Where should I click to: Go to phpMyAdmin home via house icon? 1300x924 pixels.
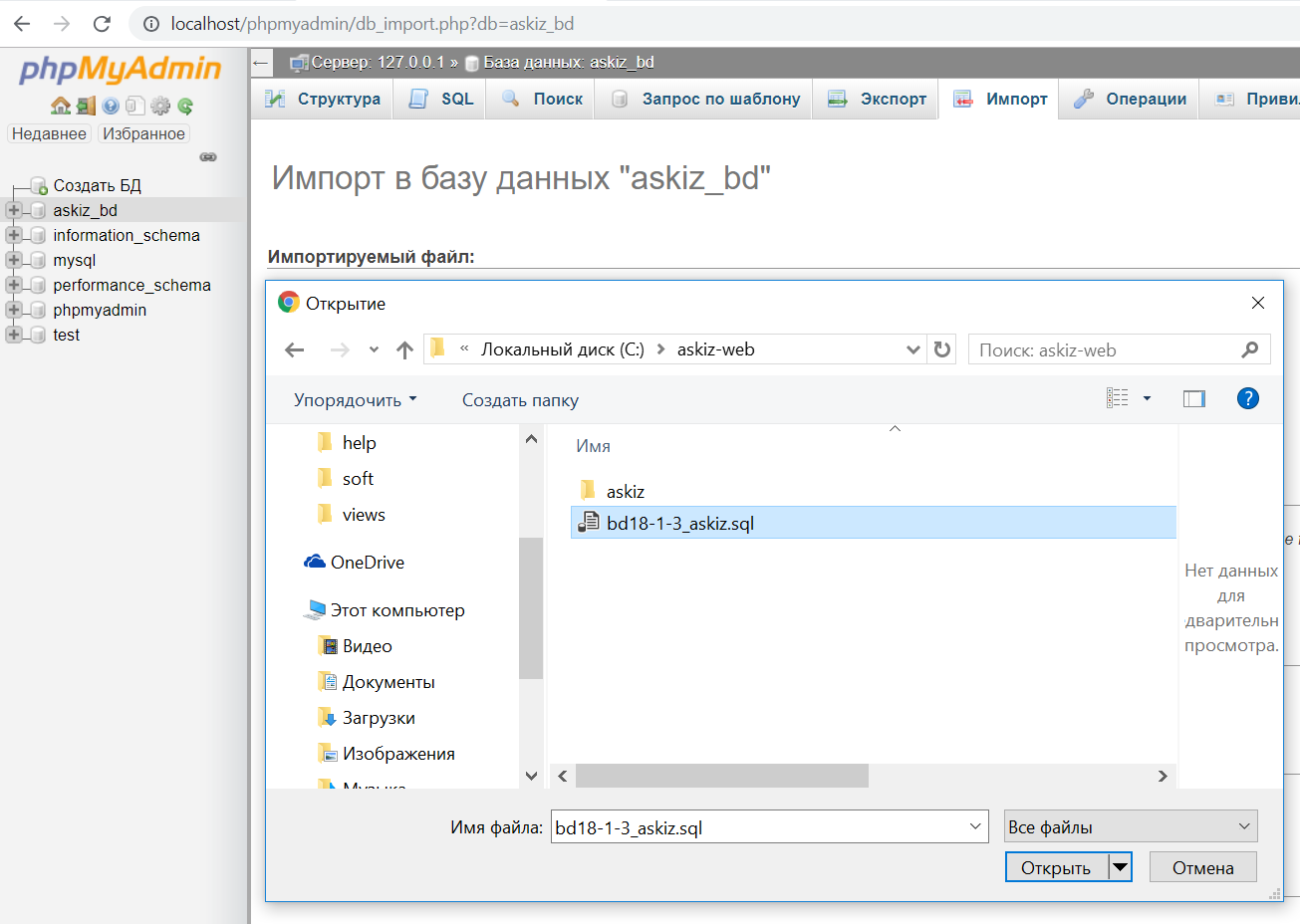pyautogui.click(x=61, y=106)
